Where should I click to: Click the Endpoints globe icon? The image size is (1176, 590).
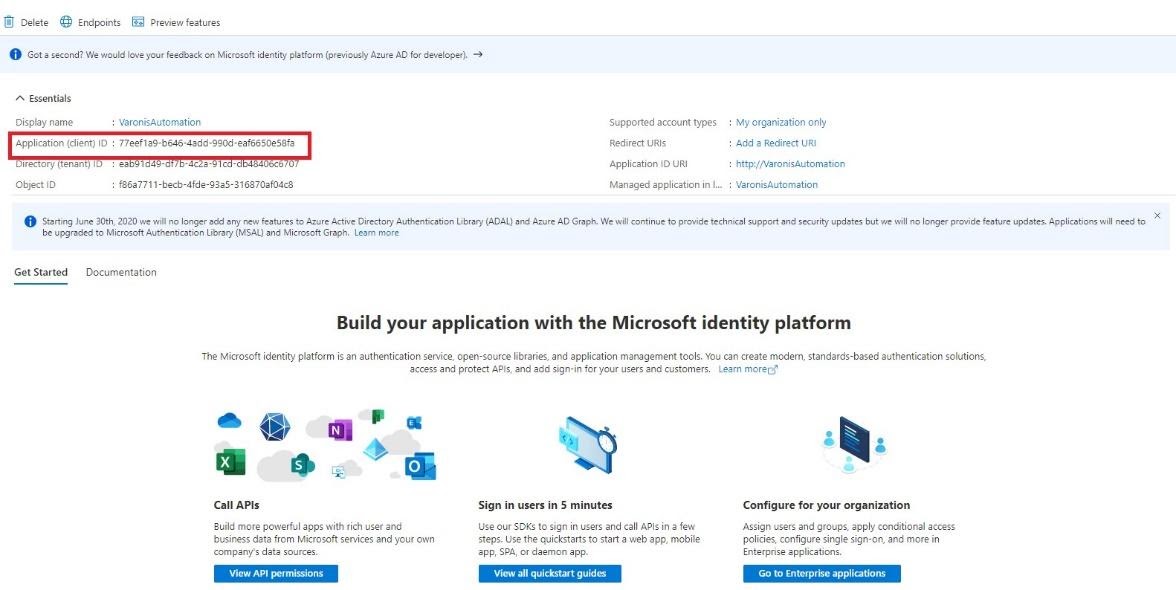[66, 22]
